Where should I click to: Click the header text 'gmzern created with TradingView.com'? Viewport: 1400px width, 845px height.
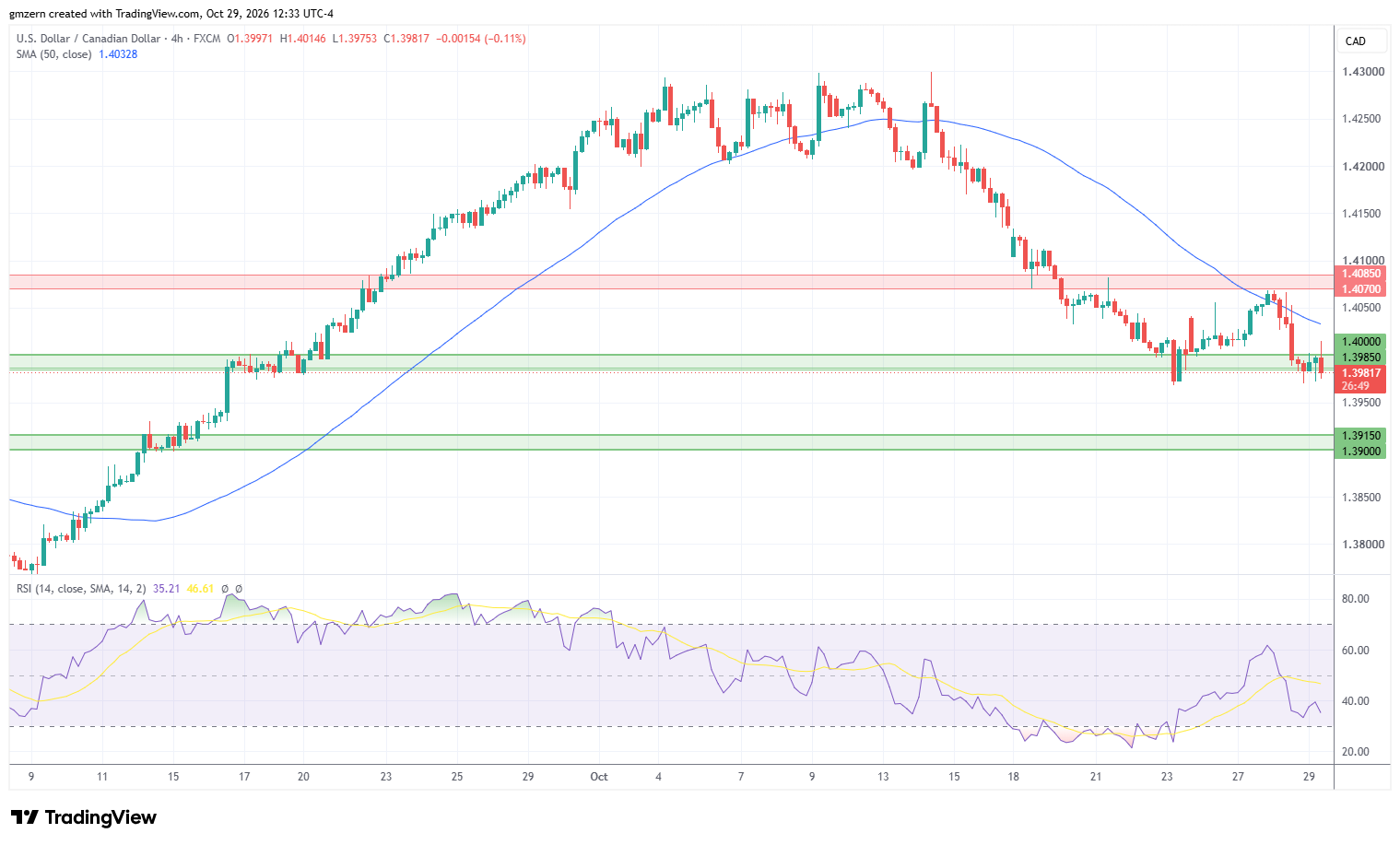[105, 14]
